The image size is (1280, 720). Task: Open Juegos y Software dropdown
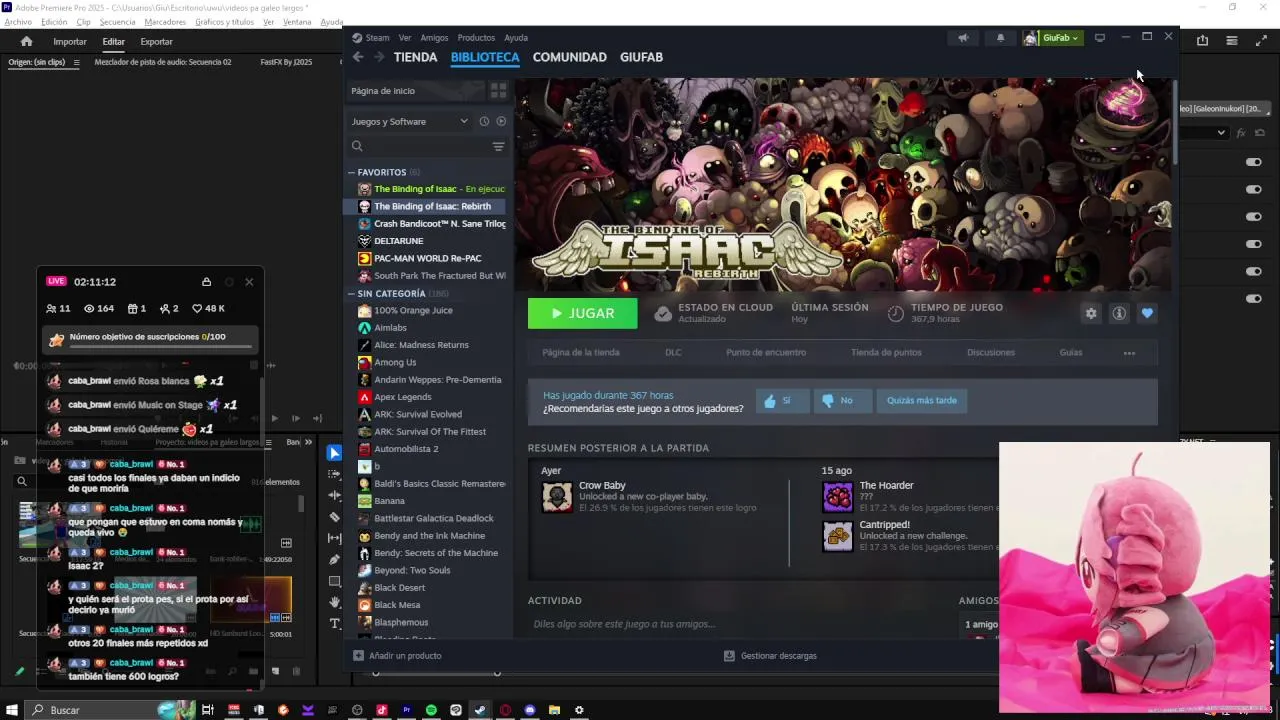[409, 121]
